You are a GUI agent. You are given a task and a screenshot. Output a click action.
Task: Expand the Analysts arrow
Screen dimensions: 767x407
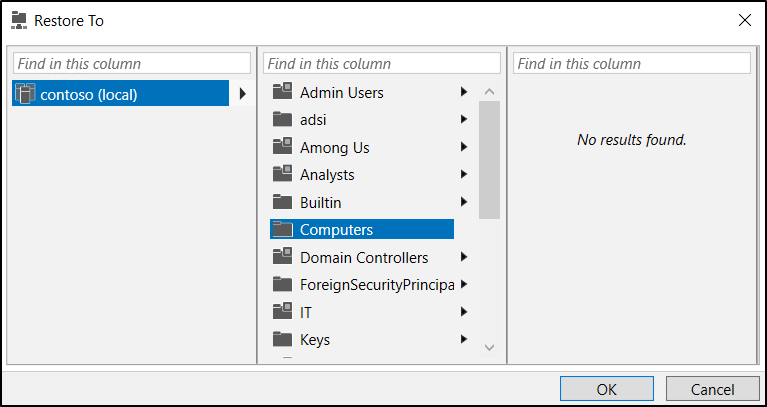[464, 174]
